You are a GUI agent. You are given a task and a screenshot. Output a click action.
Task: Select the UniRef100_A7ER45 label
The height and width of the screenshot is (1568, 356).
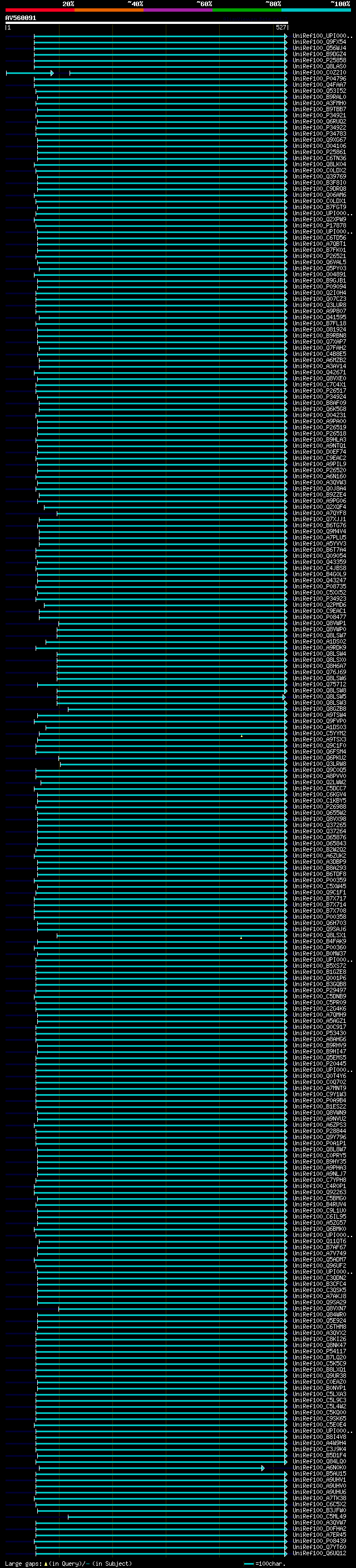[319, 1535]
